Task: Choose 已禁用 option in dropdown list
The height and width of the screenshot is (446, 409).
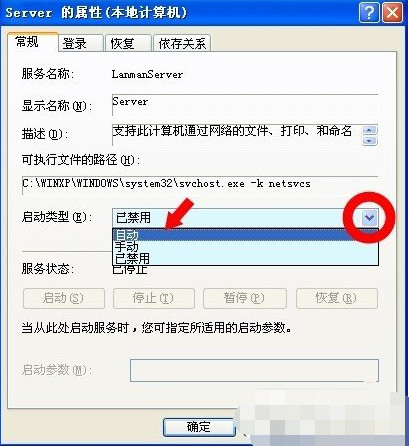Action: 245,258
